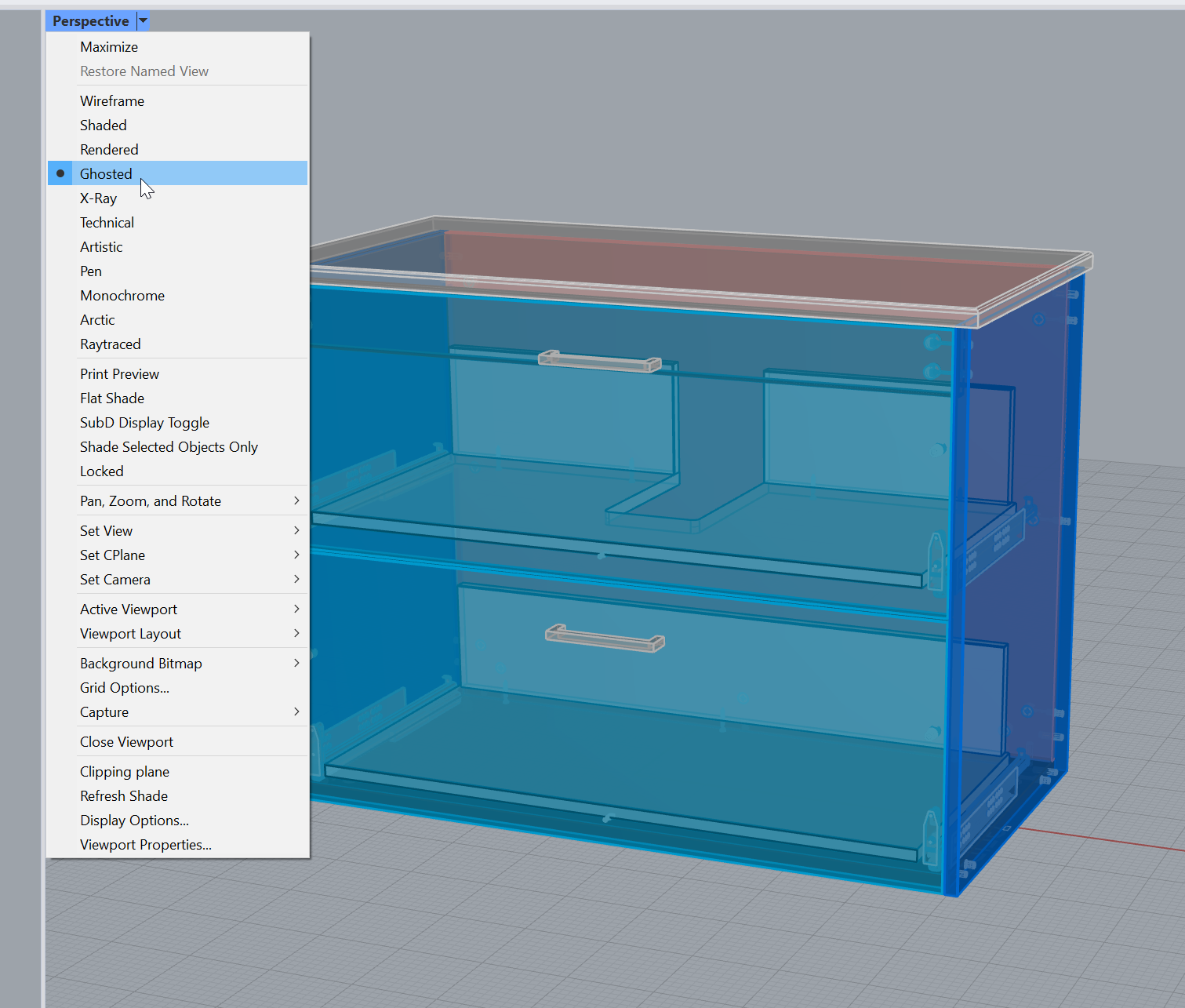1185x1008 pixels.
Task: Select the checked Ghosted display mode
Action: [106, 174]
